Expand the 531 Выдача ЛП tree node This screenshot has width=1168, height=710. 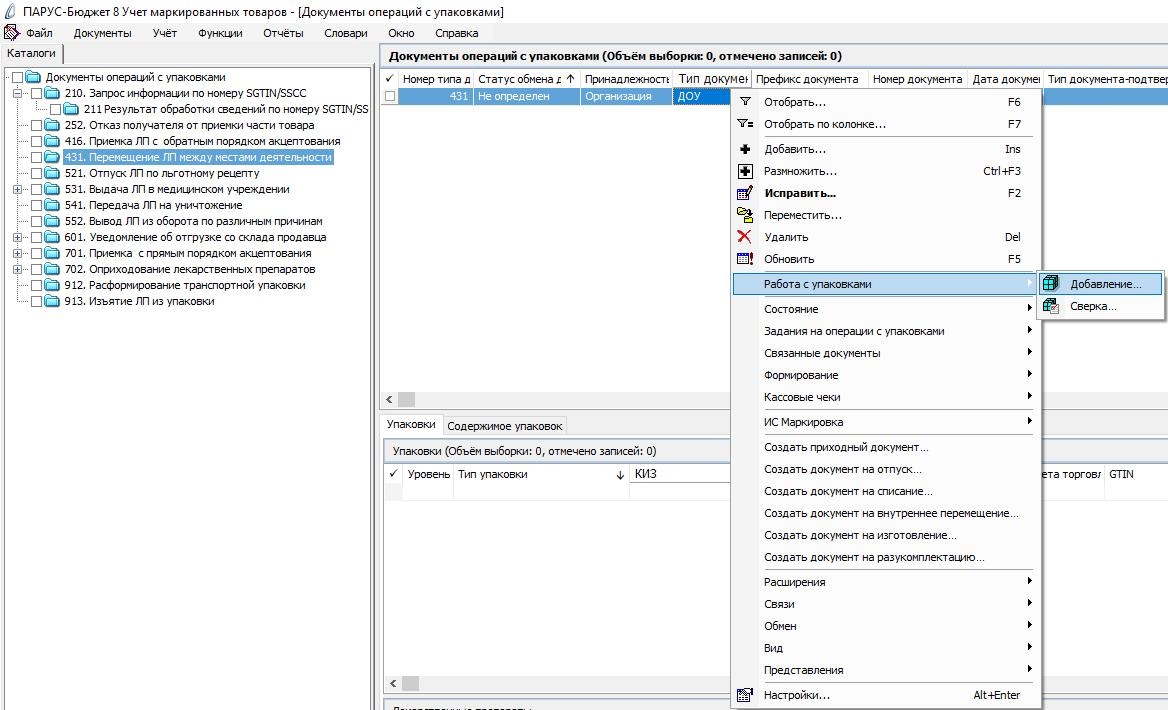click(x=17, y=189)
